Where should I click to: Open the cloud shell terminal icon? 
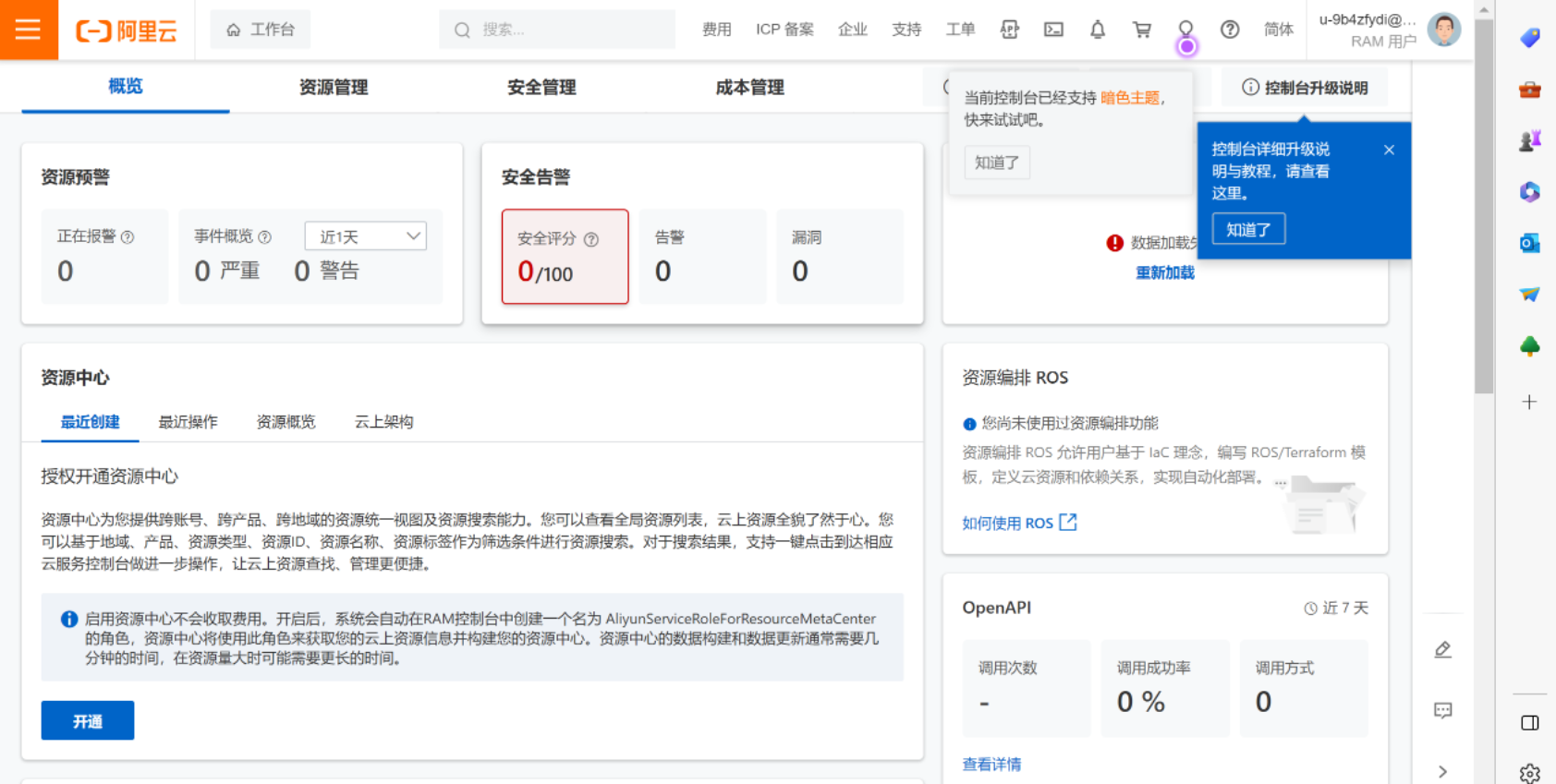pos(1053,30)
